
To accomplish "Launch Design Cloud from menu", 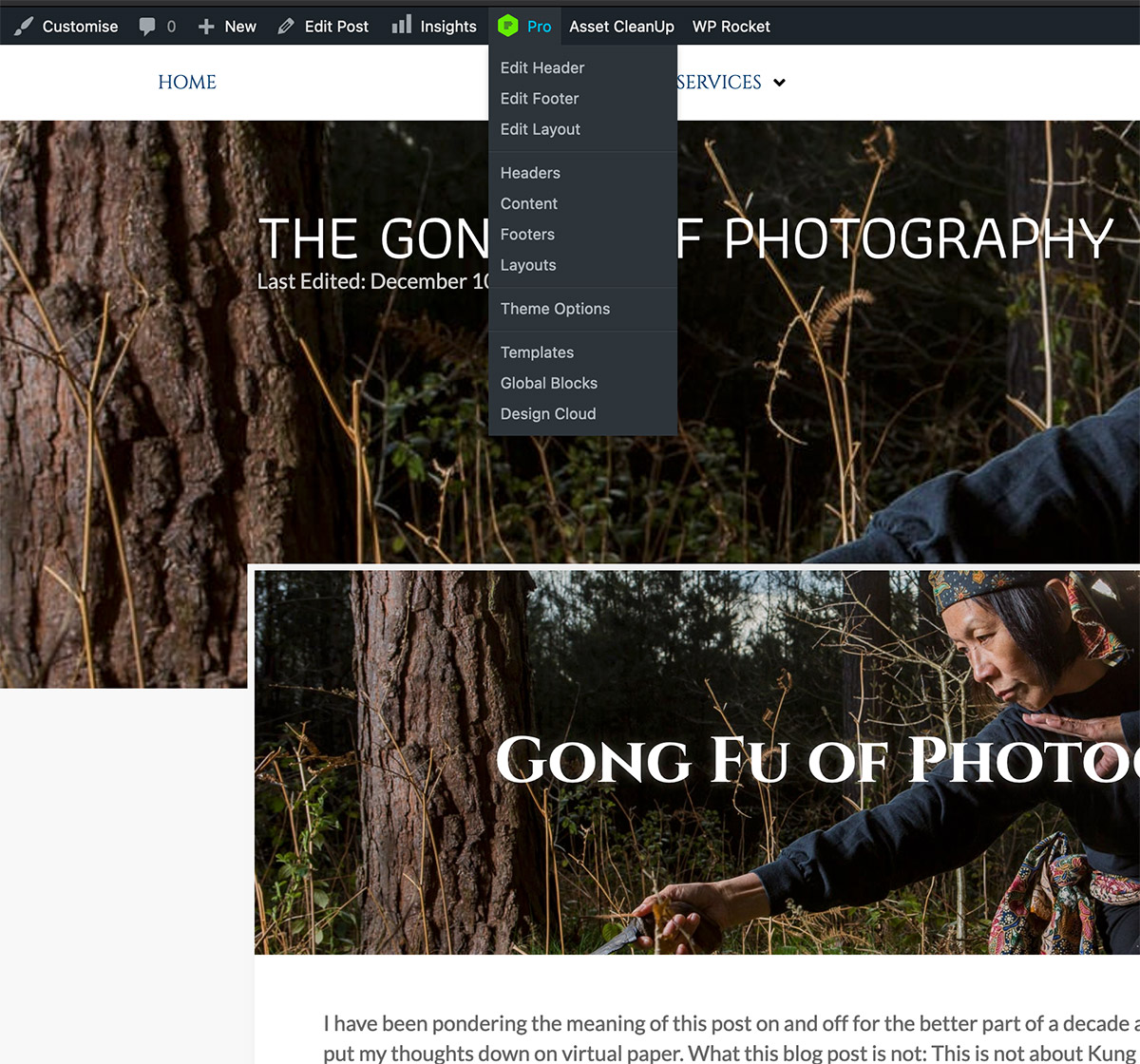I will tap(548, 414).
